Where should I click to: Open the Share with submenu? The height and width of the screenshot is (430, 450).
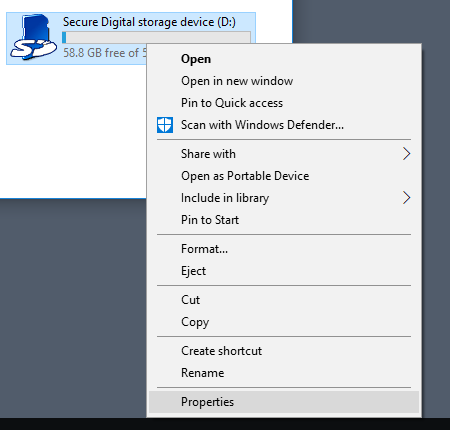point(284,154)
